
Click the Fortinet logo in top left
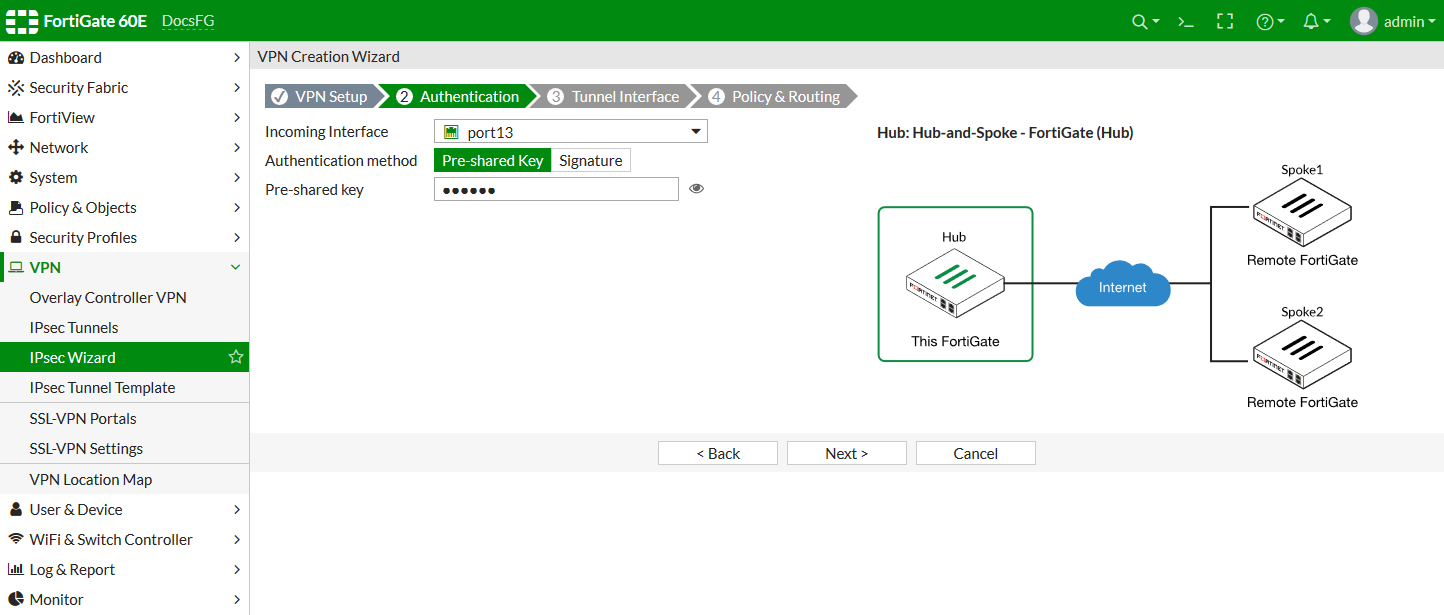[21, 20]
